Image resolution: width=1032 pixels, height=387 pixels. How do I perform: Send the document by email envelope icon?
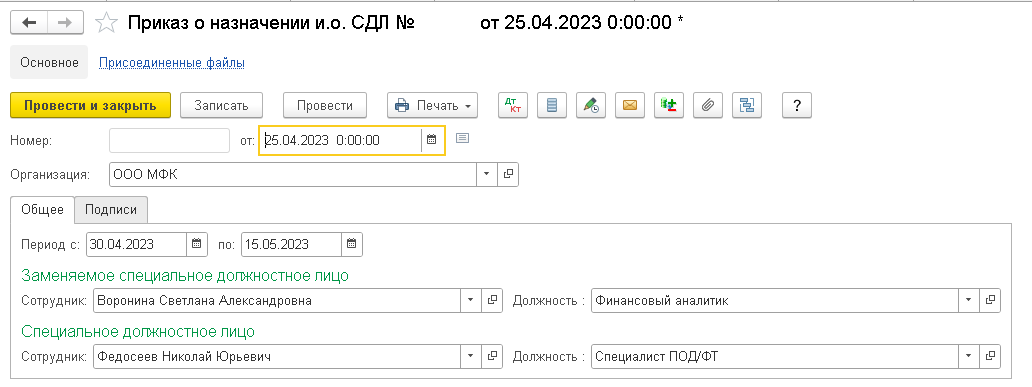(x=630, y=105)
